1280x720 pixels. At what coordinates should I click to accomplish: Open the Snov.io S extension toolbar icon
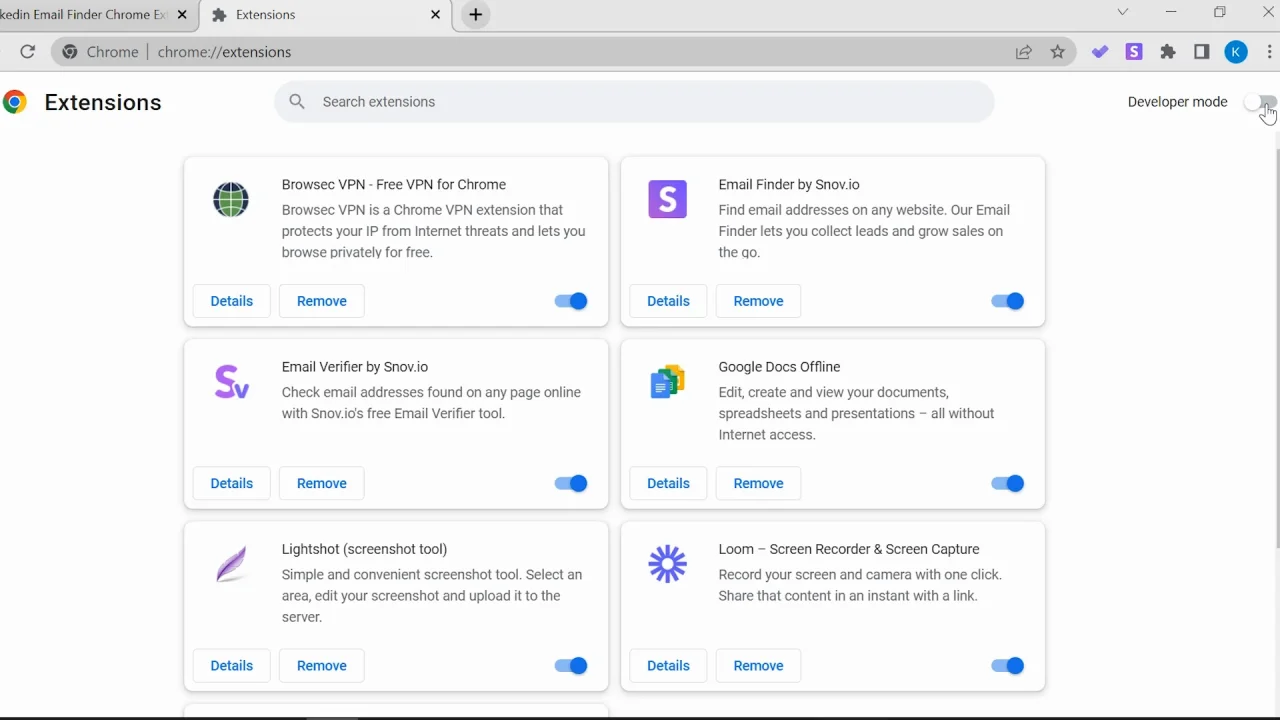pos(1134,52)
